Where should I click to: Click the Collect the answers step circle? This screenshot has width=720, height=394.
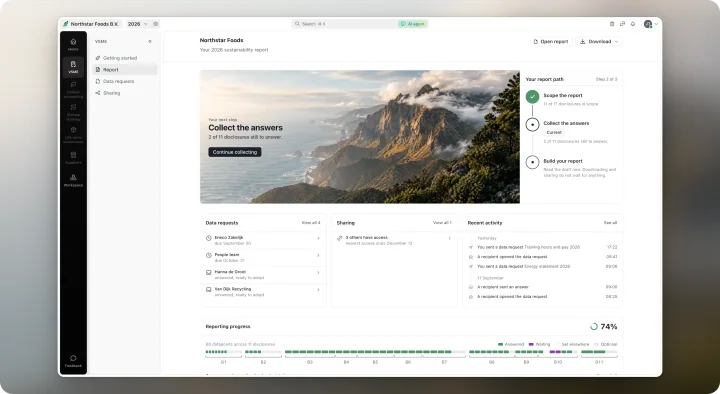point(532,124)
